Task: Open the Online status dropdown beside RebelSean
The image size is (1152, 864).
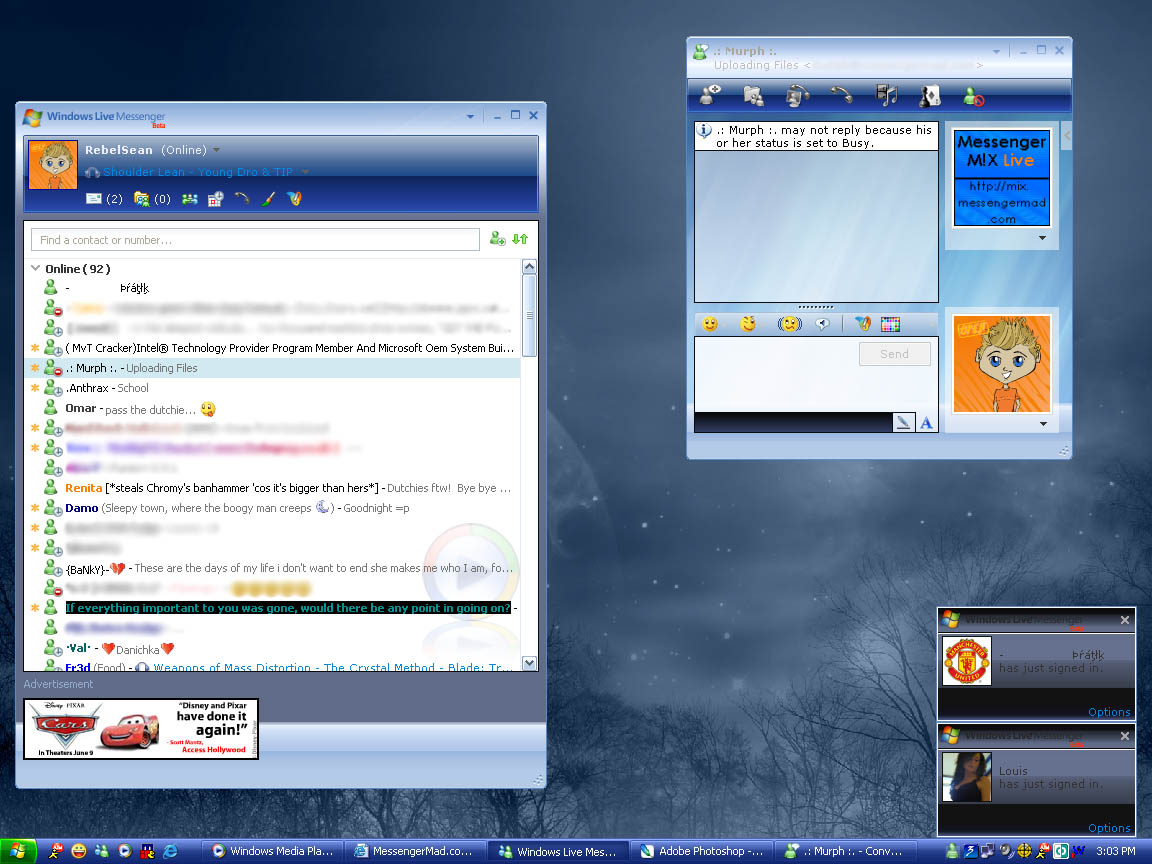Action: click(216, 150)
